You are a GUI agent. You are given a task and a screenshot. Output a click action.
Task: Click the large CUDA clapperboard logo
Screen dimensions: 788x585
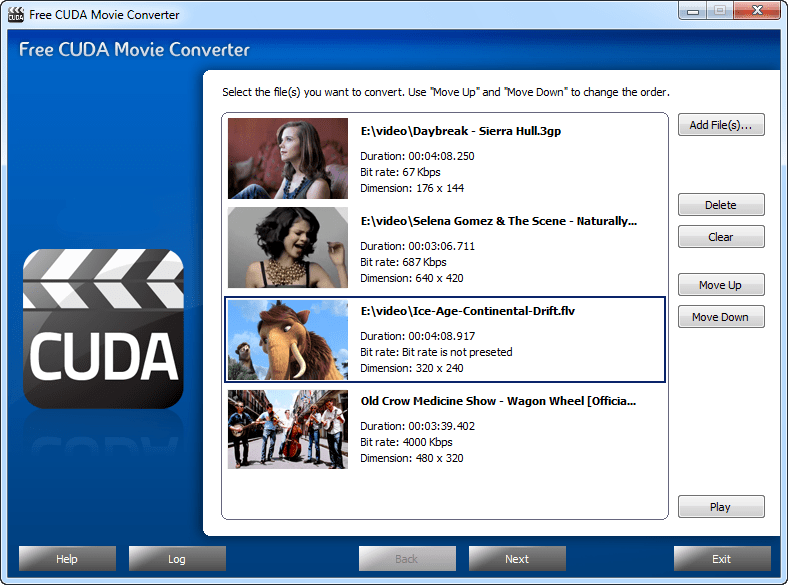click(x=104, y=329)
